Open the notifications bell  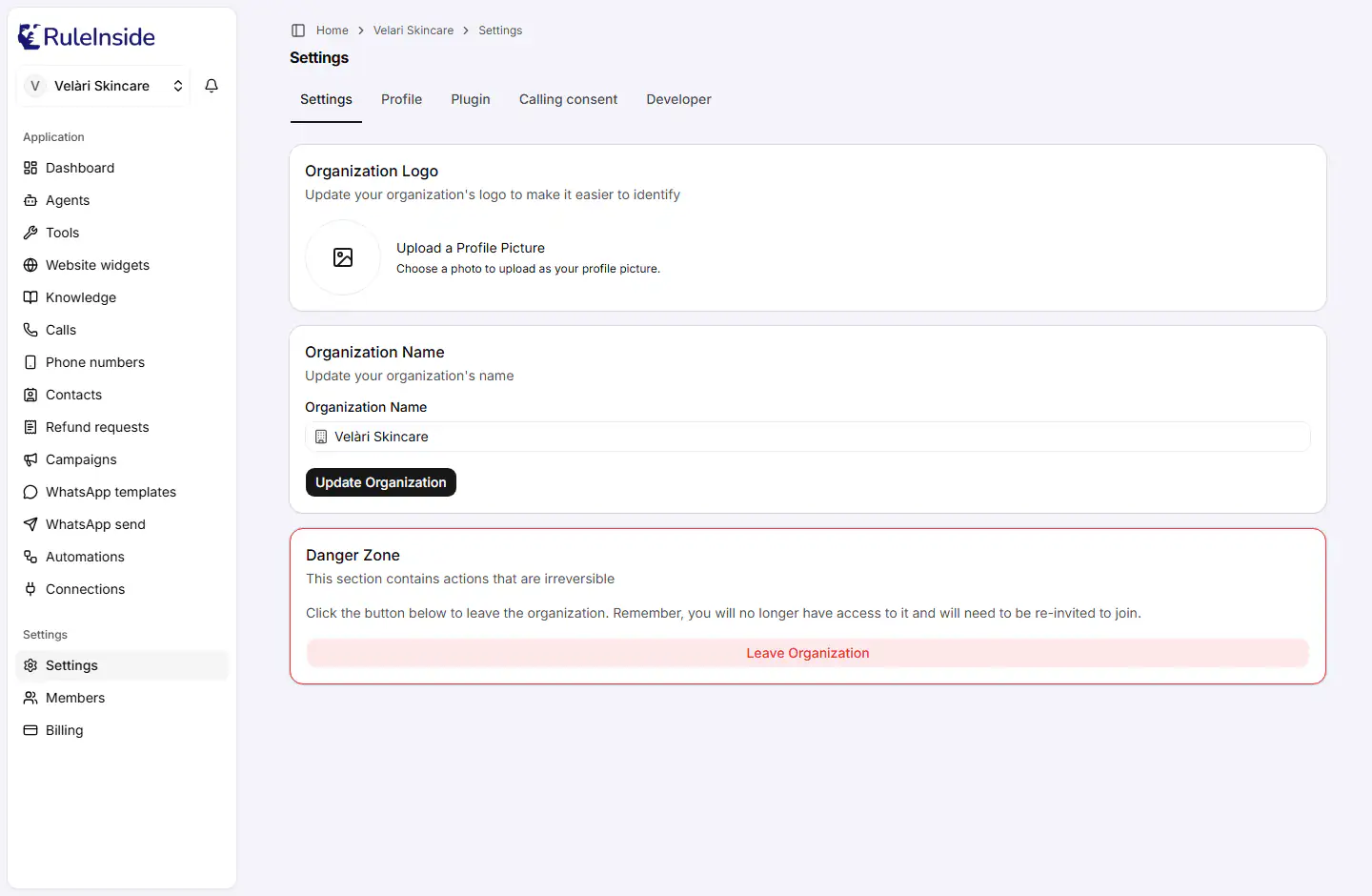tap(212, 86)
